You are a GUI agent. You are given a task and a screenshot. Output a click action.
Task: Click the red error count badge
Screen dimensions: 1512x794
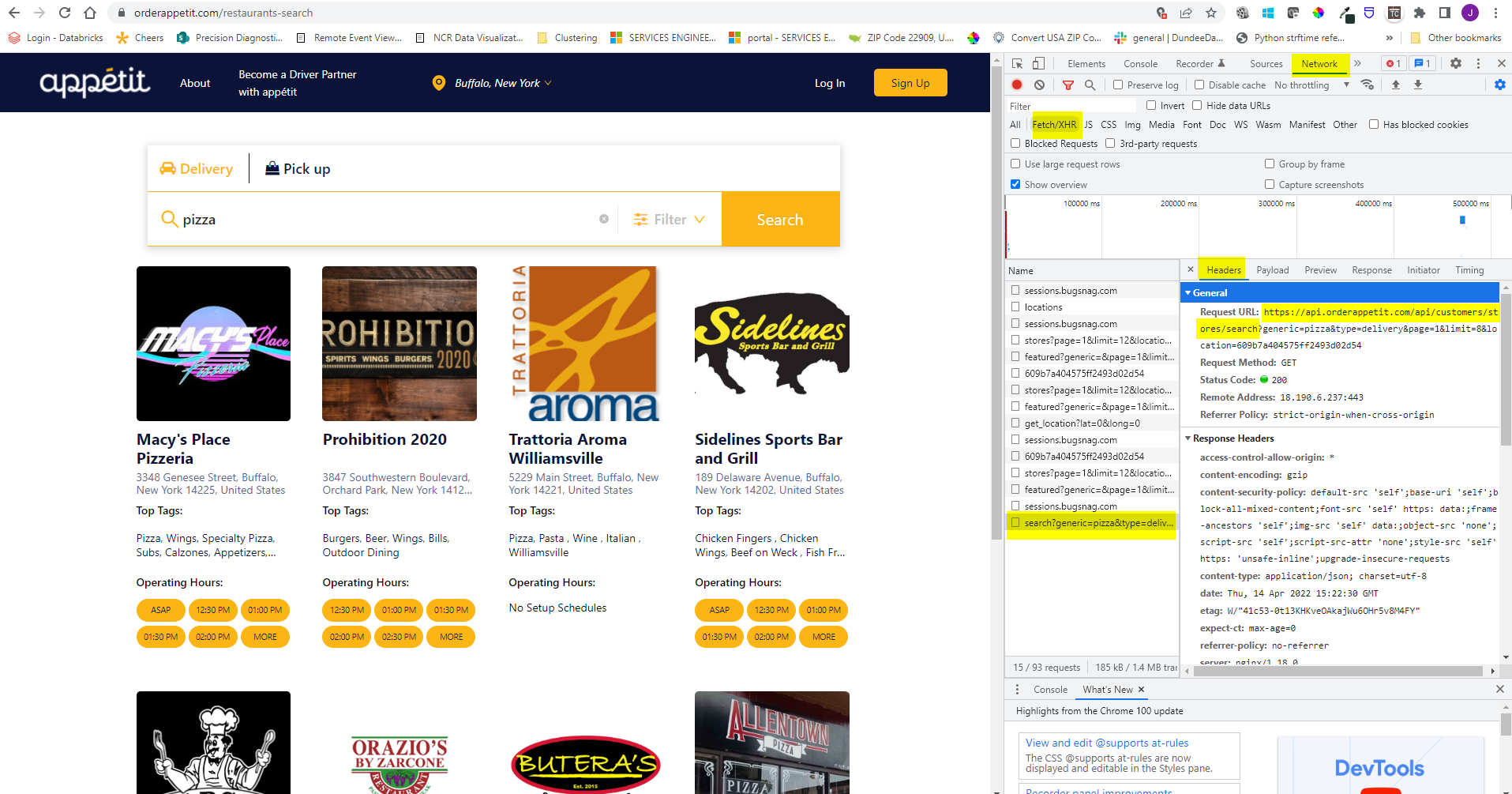tap(1393, 64)
